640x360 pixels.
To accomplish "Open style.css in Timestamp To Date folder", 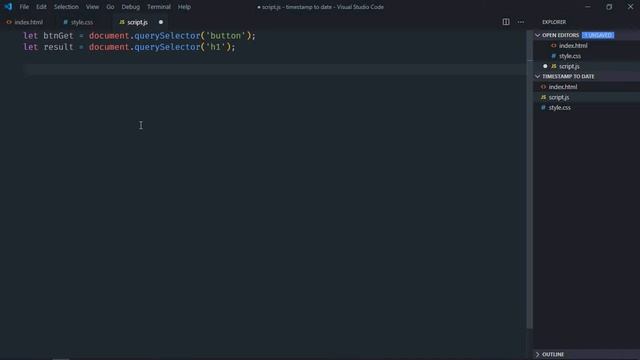I will (x=560, y=108).
